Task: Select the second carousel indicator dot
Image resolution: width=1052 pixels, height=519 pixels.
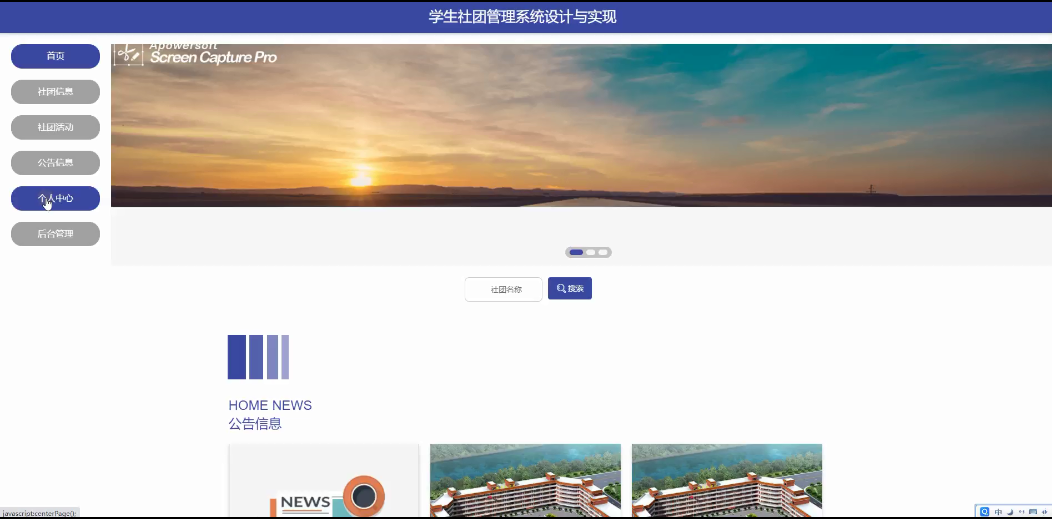Action: point(590,252)
